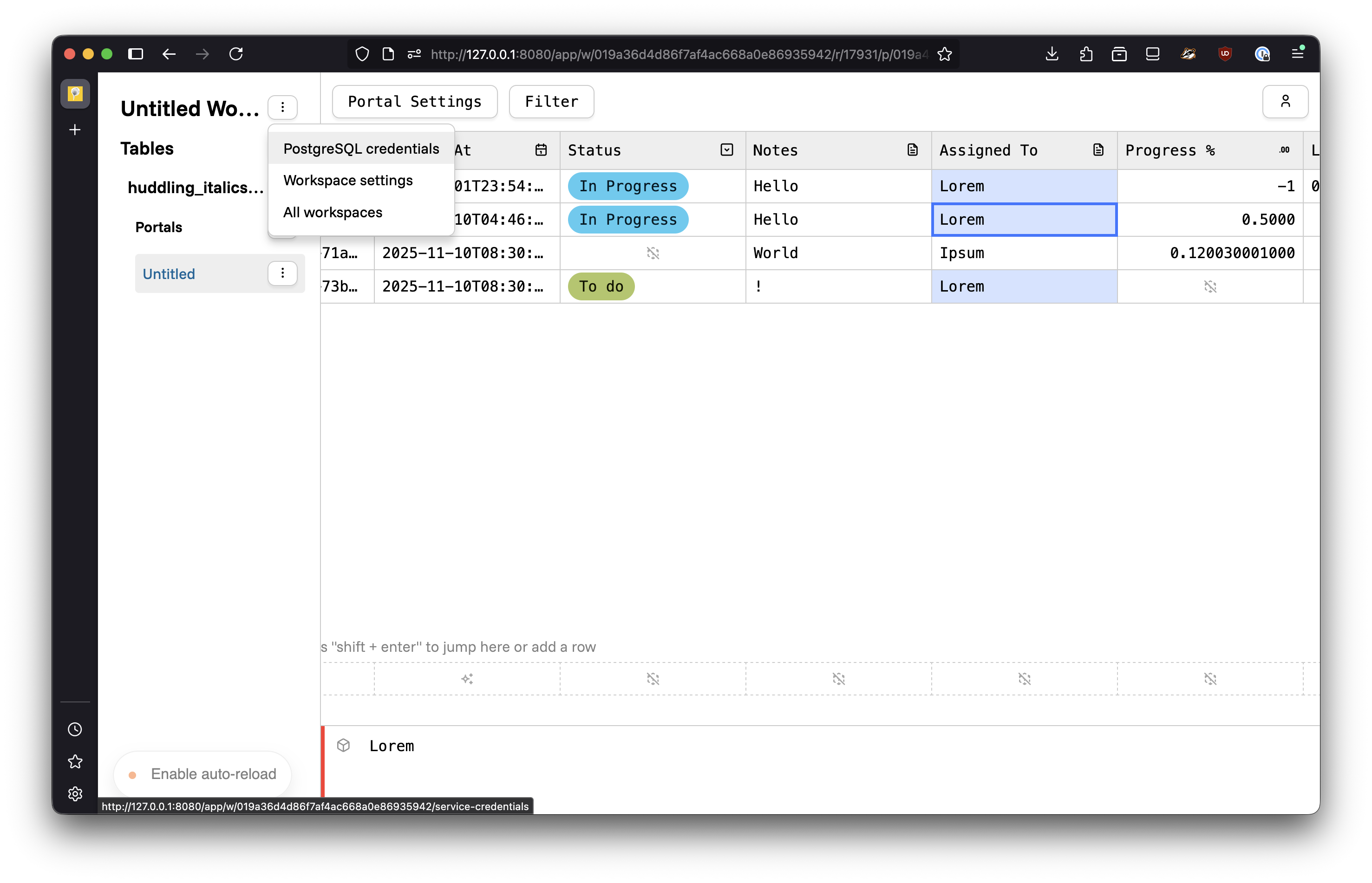
Task: Open the Filter panel
Action: point(551,102)
